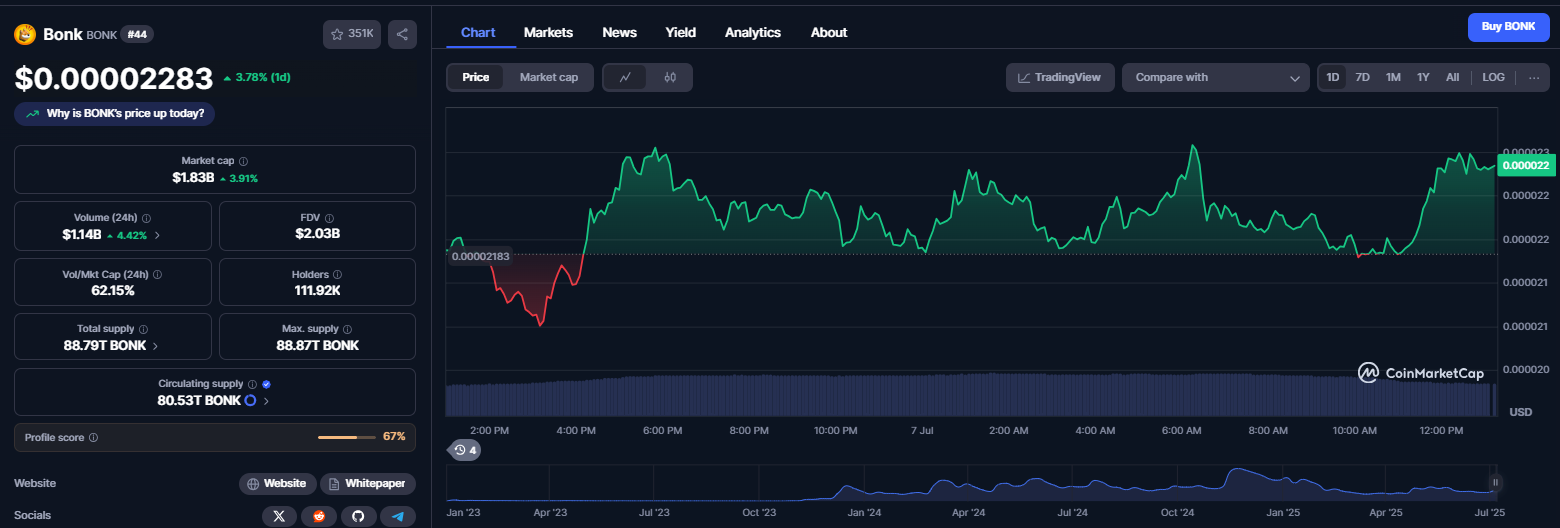Click Market cap info icon

click(244, 160)
